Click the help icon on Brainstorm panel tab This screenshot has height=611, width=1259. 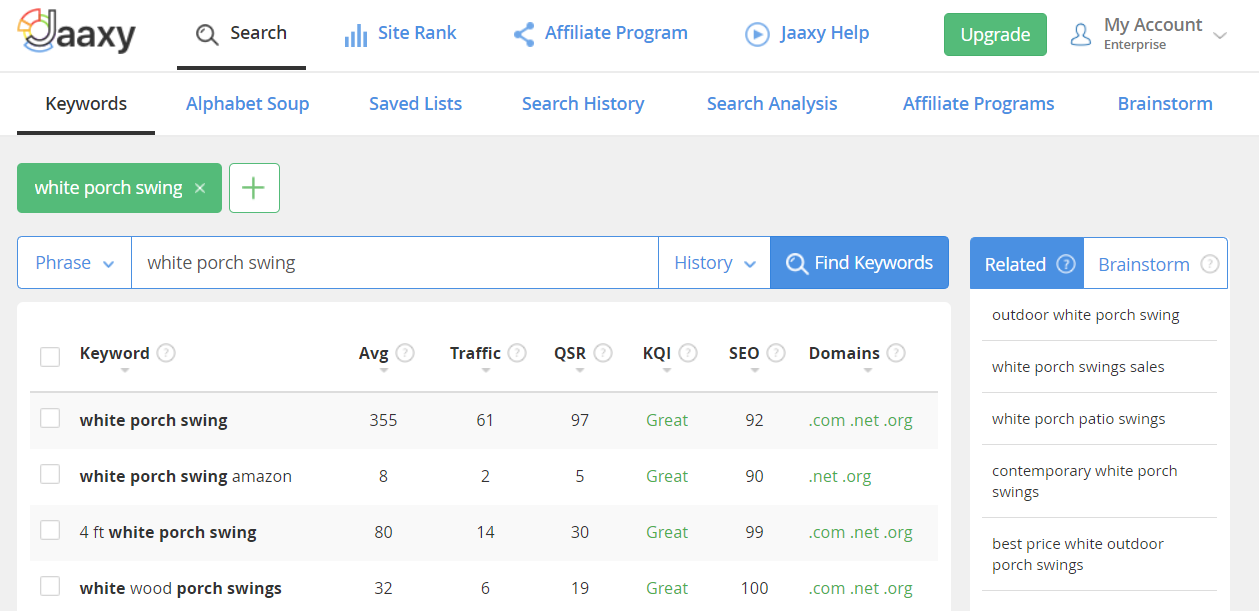tap(1210, 264)
